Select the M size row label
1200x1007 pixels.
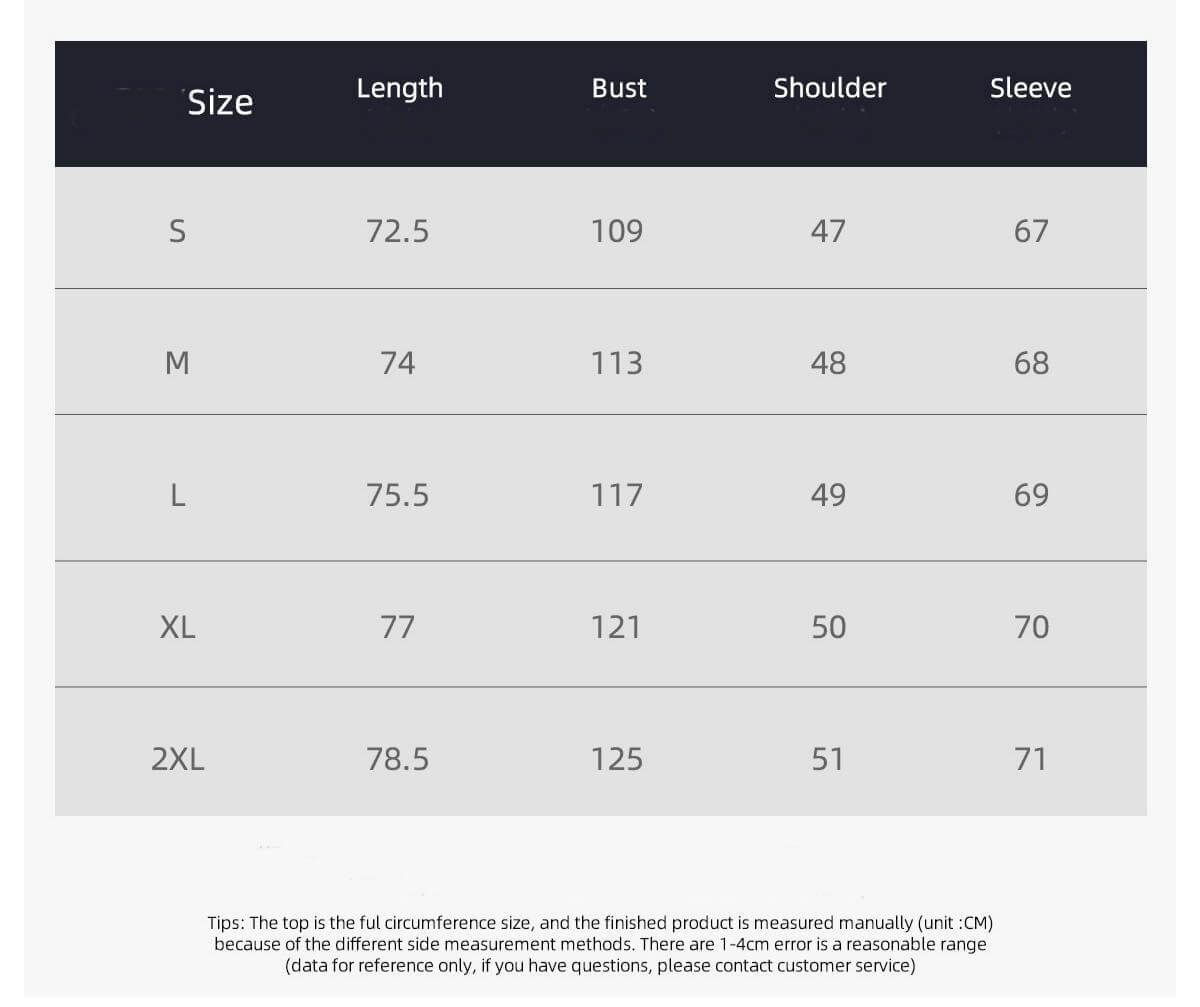(x=177, y=363)
